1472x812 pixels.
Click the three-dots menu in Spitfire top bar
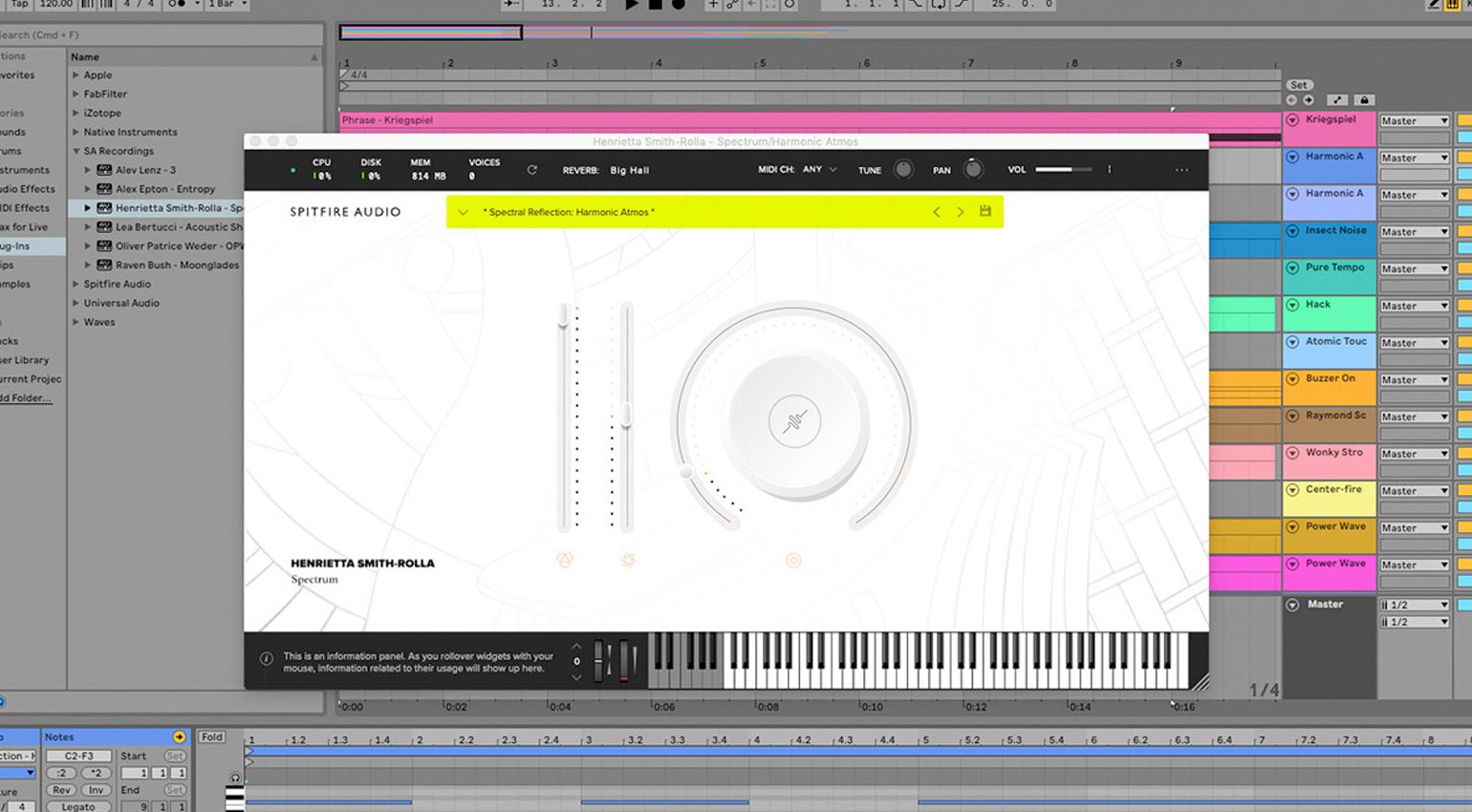pos(1181,170)
